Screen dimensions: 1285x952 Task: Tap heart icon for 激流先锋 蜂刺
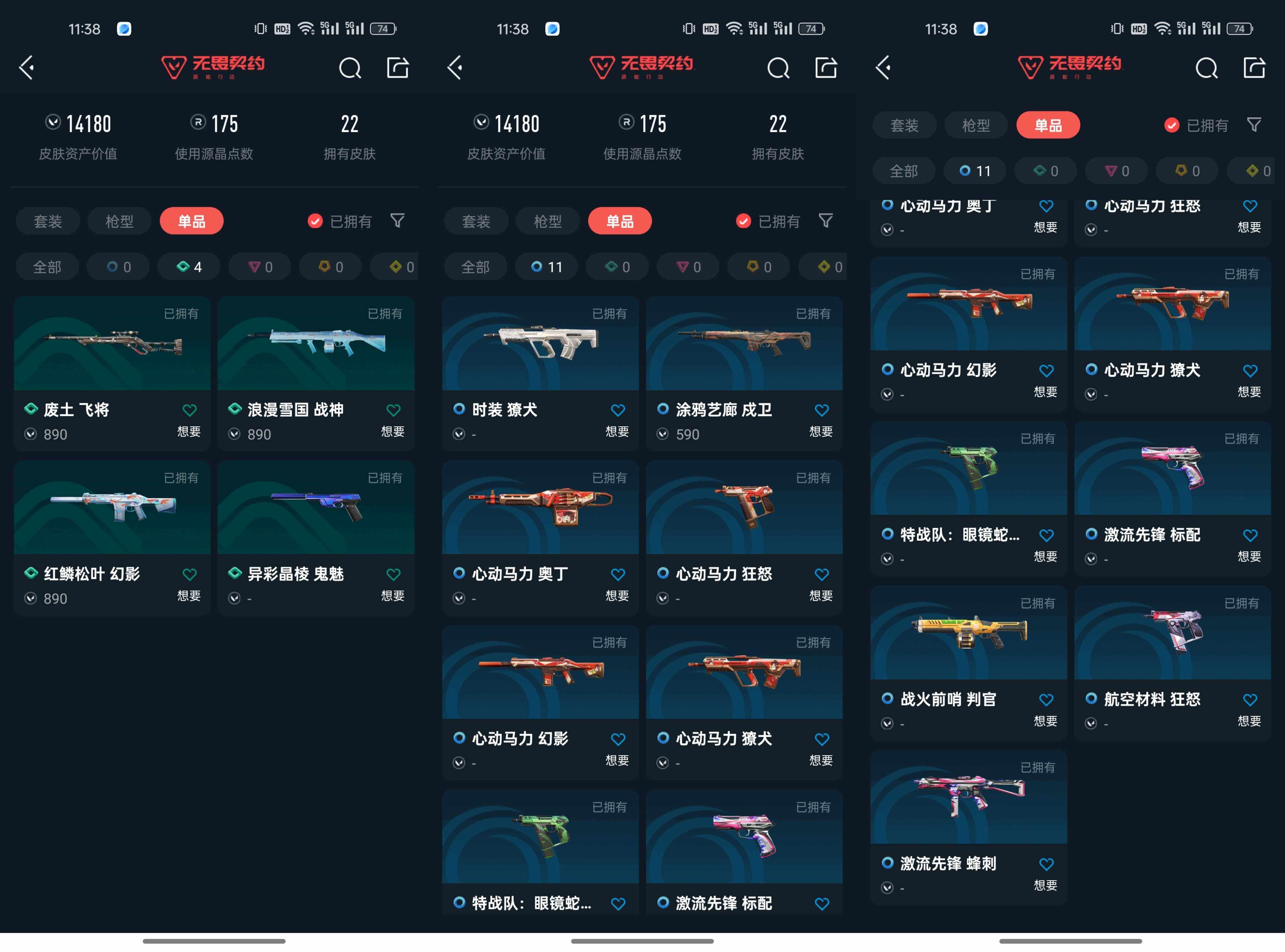click(1046, 864)
